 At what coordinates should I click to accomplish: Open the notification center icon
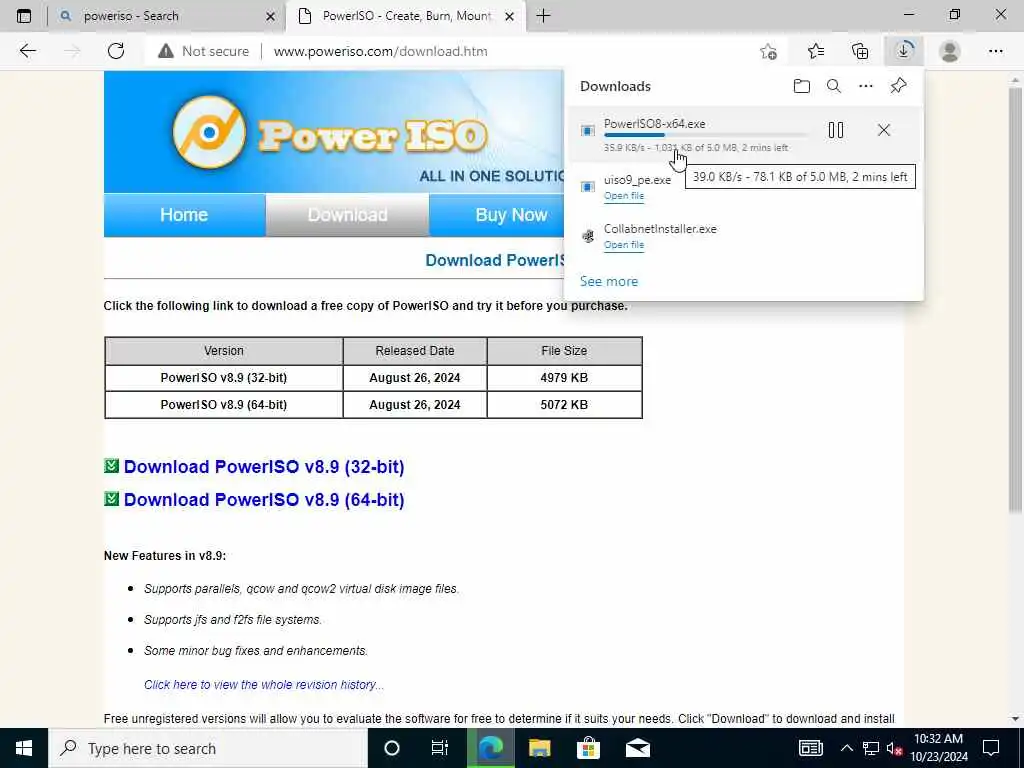point(991,748)
